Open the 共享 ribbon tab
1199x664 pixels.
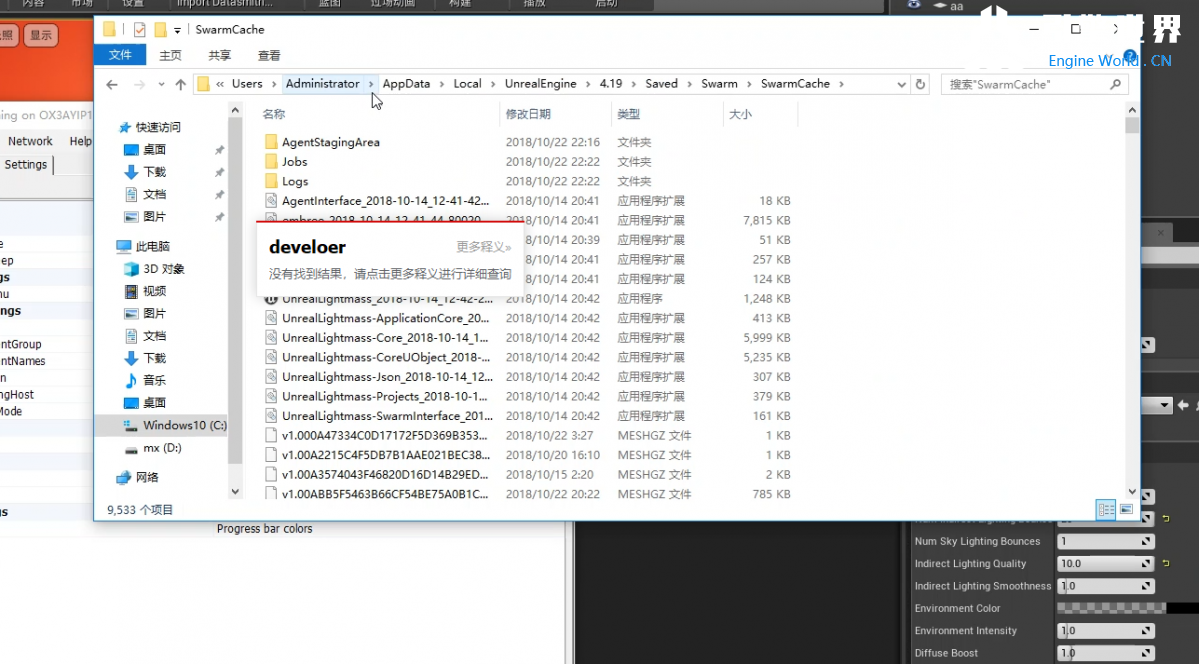point(219,55)
